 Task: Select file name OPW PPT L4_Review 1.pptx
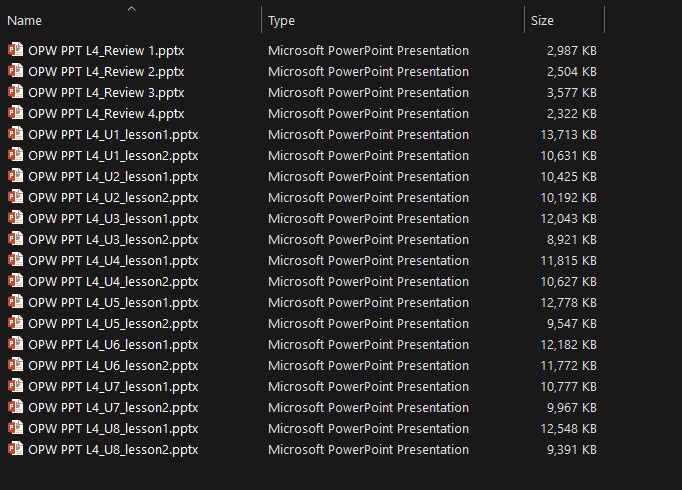[x=106, y=50]
